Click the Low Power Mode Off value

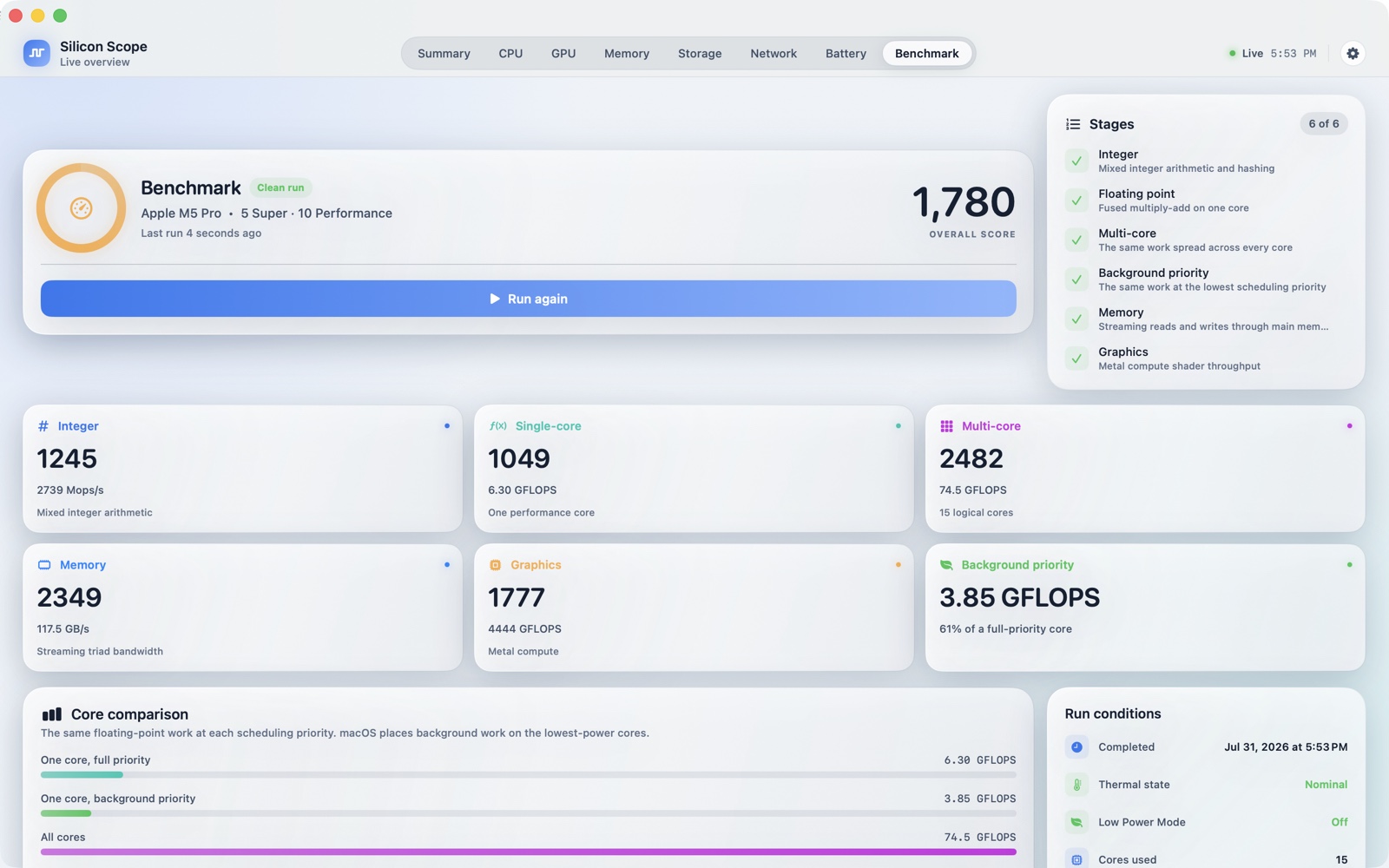click(x=1340, y=822)
